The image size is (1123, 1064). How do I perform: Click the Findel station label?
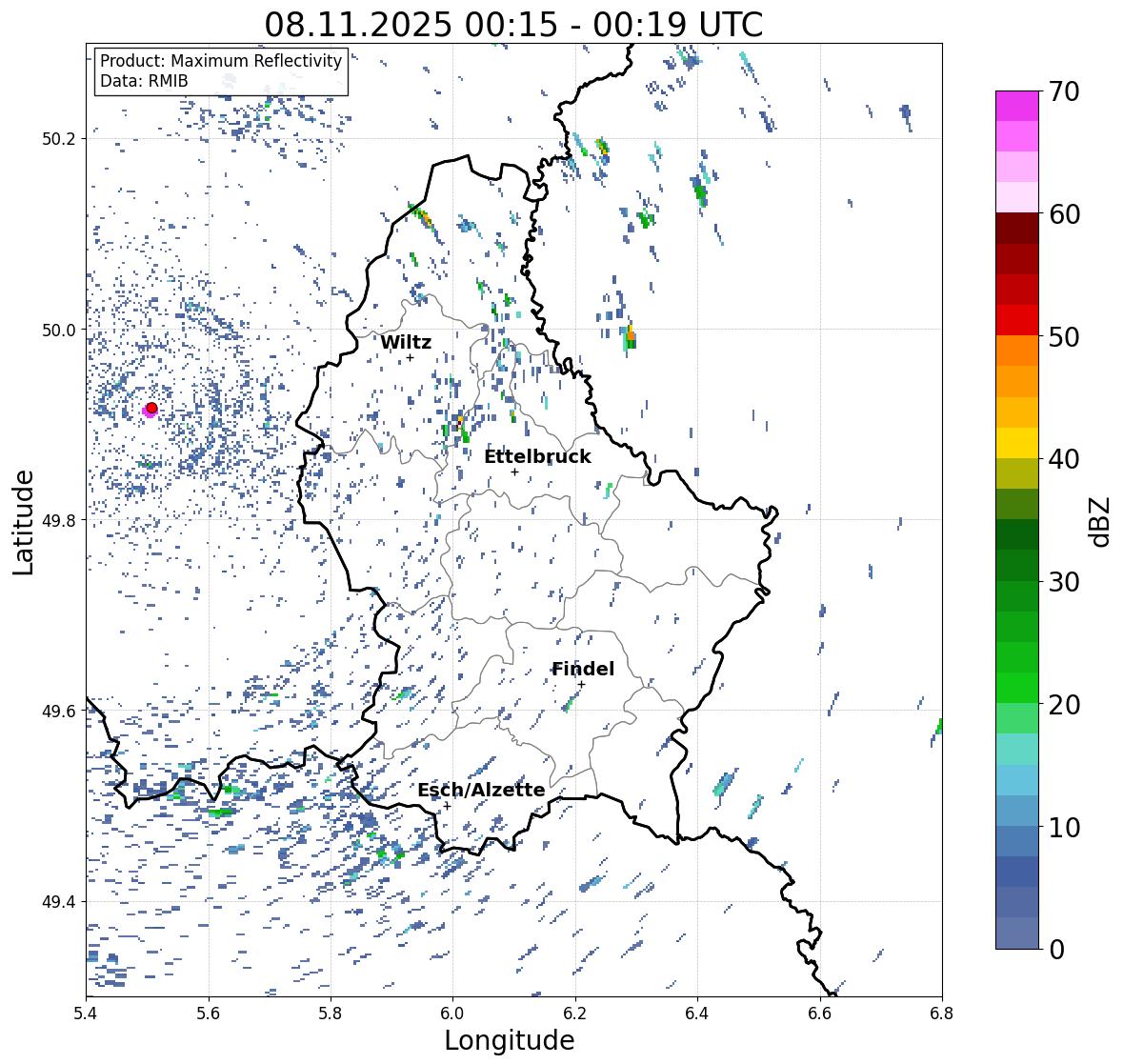[583, 669]
